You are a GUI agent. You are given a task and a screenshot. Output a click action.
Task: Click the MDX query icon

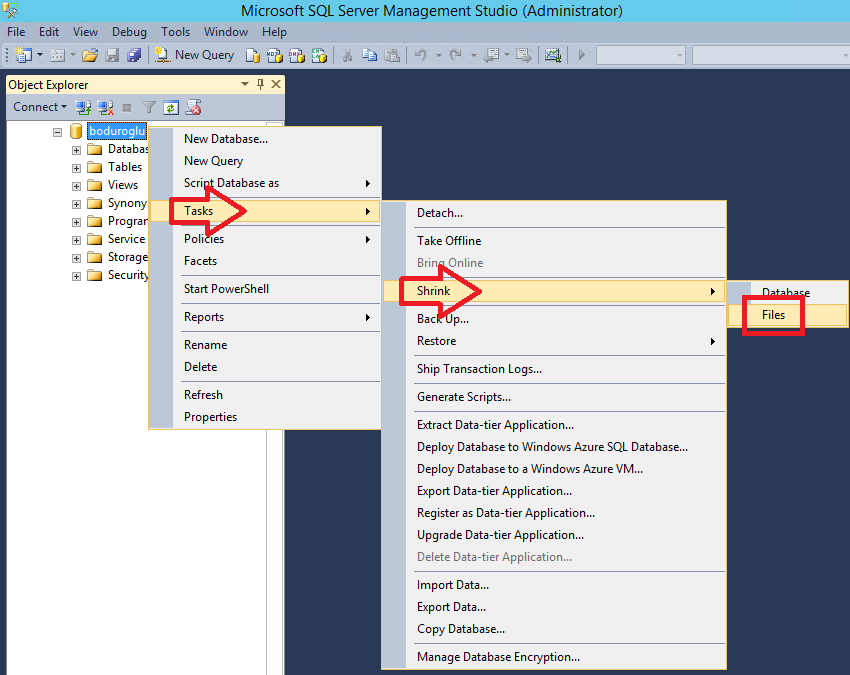pyautogui.click(x=275, y=55)
